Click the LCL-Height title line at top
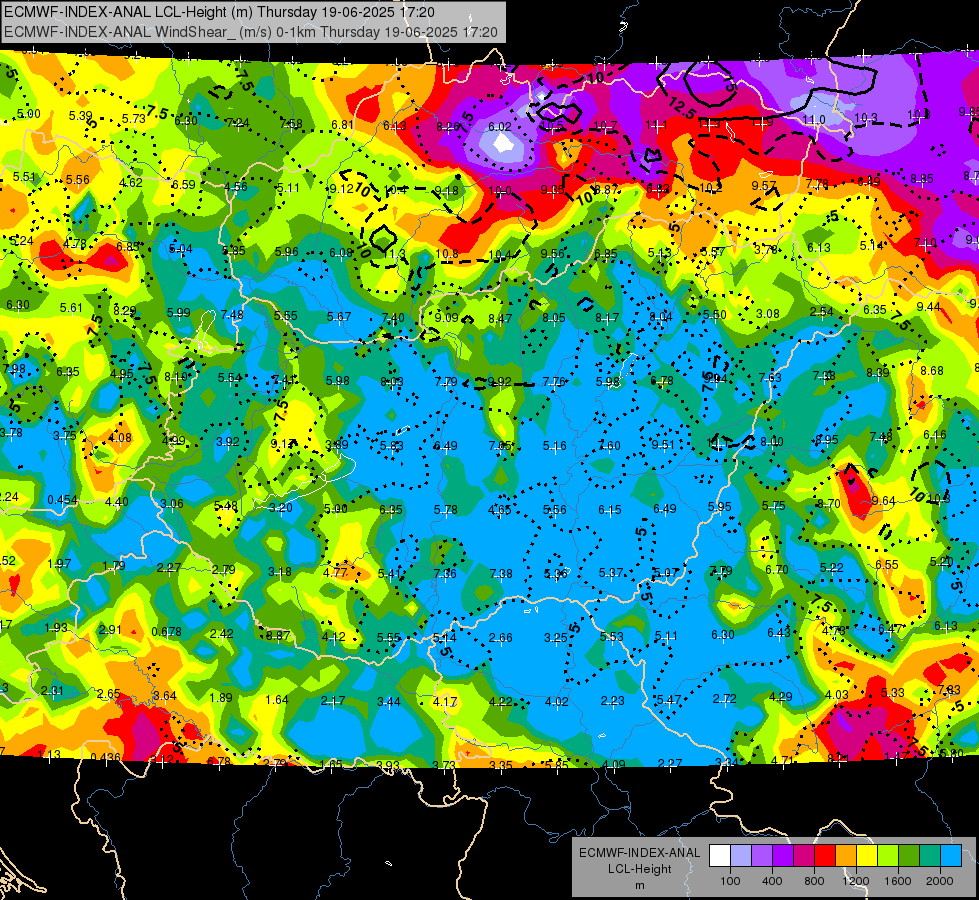Screen dimensions: 979x900 pyautogui.click(x=219, y=12)
